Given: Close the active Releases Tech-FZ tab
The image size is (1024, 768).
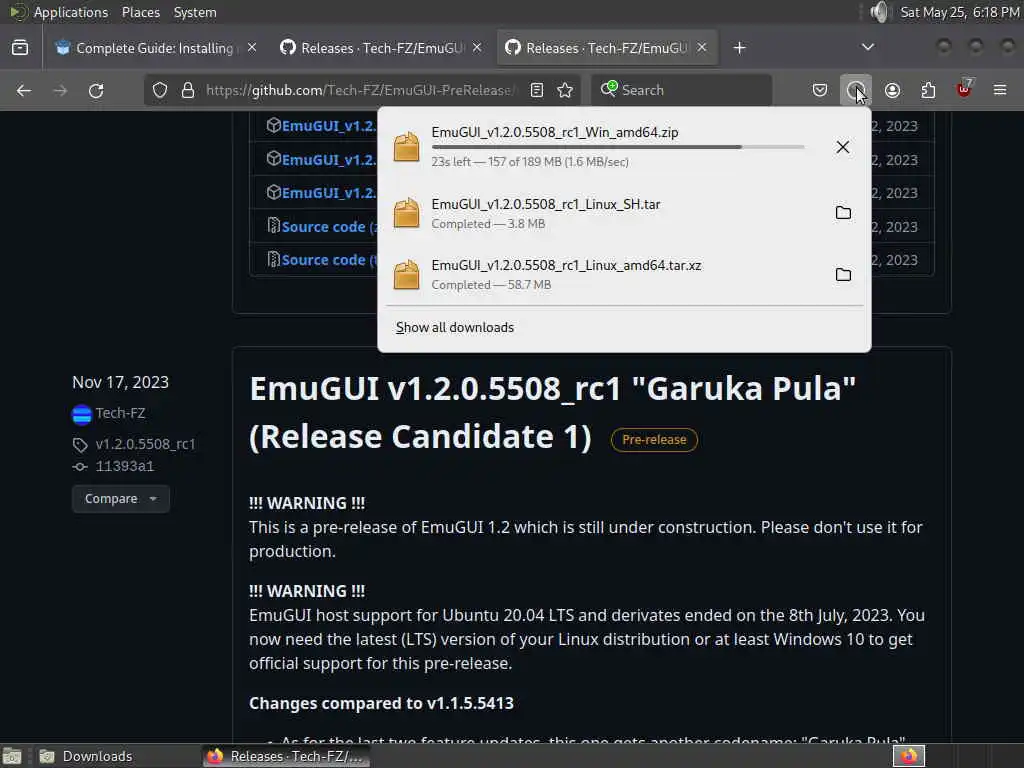Looking at the screenshot, I should 701,48.
